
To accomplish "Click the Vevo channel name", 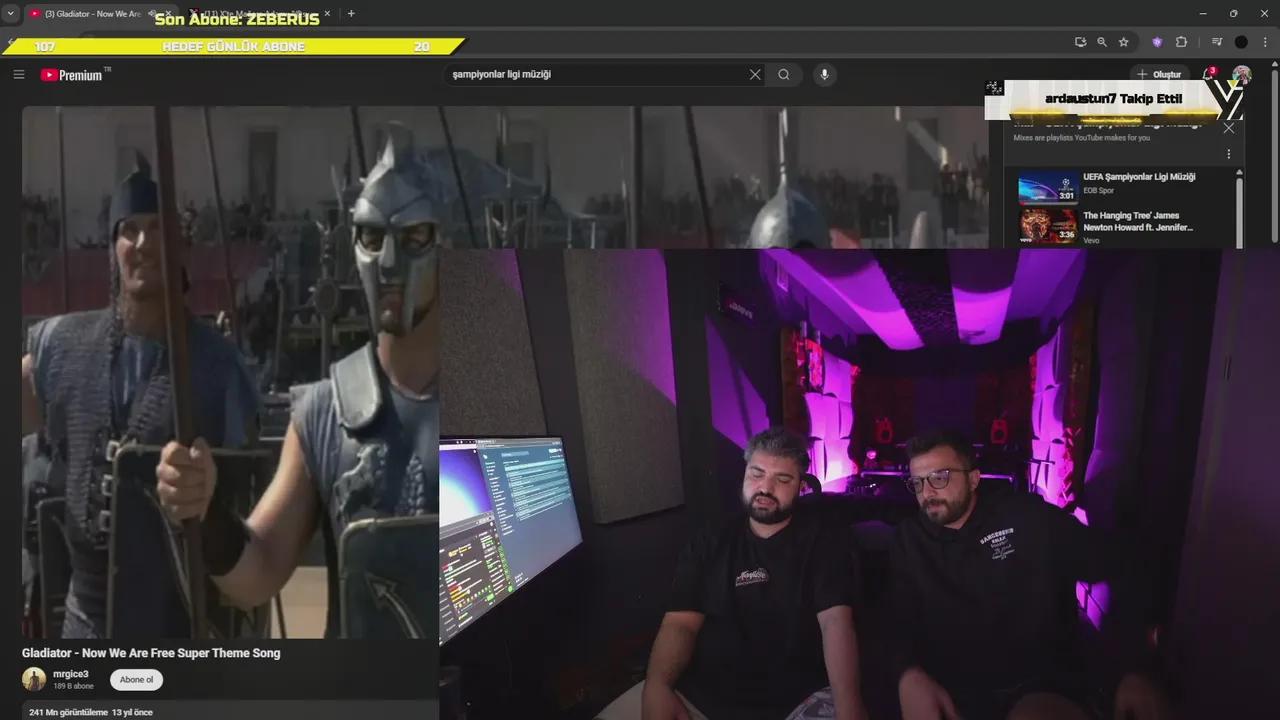I will (x=1091, y=240).
